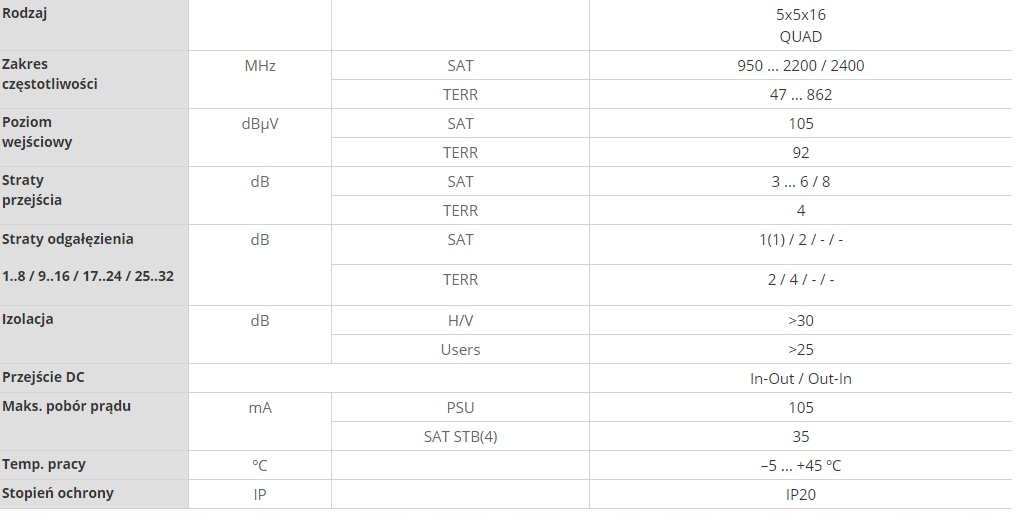Screen dimensions: 1021x520
Task: Click the Poziom wejściowy row label
Action: 38,132
